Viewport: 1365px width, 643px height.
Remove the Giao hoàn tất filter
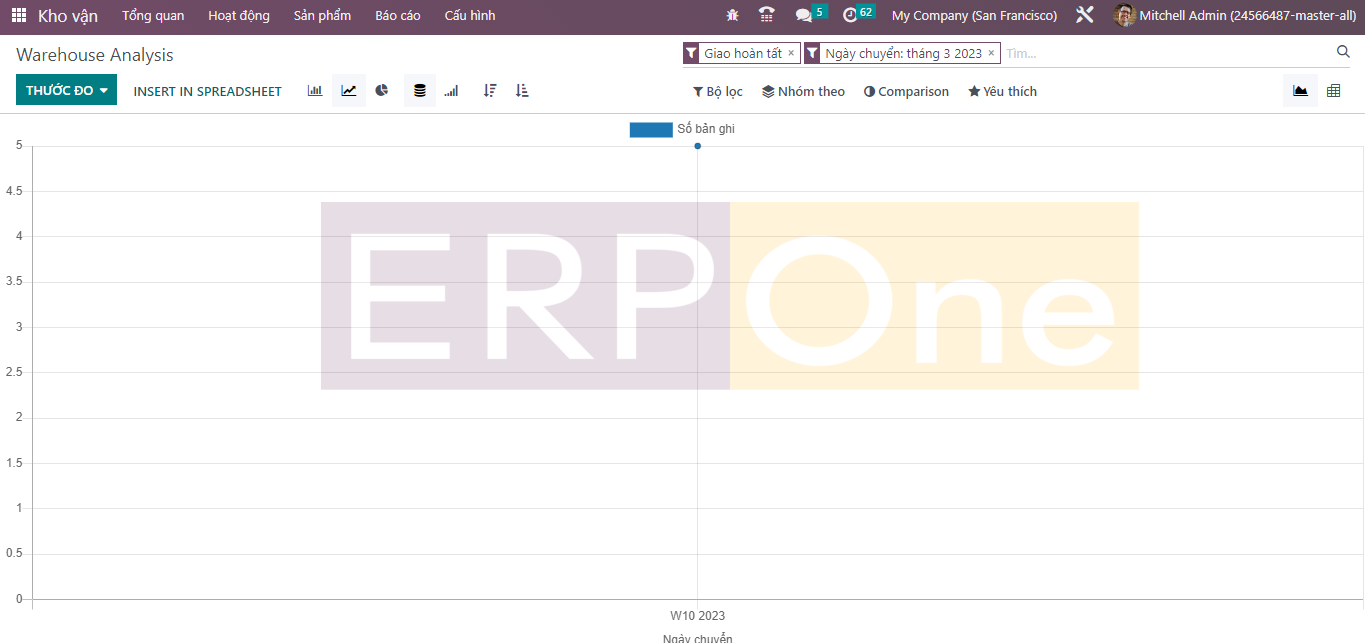click(791, 53)
